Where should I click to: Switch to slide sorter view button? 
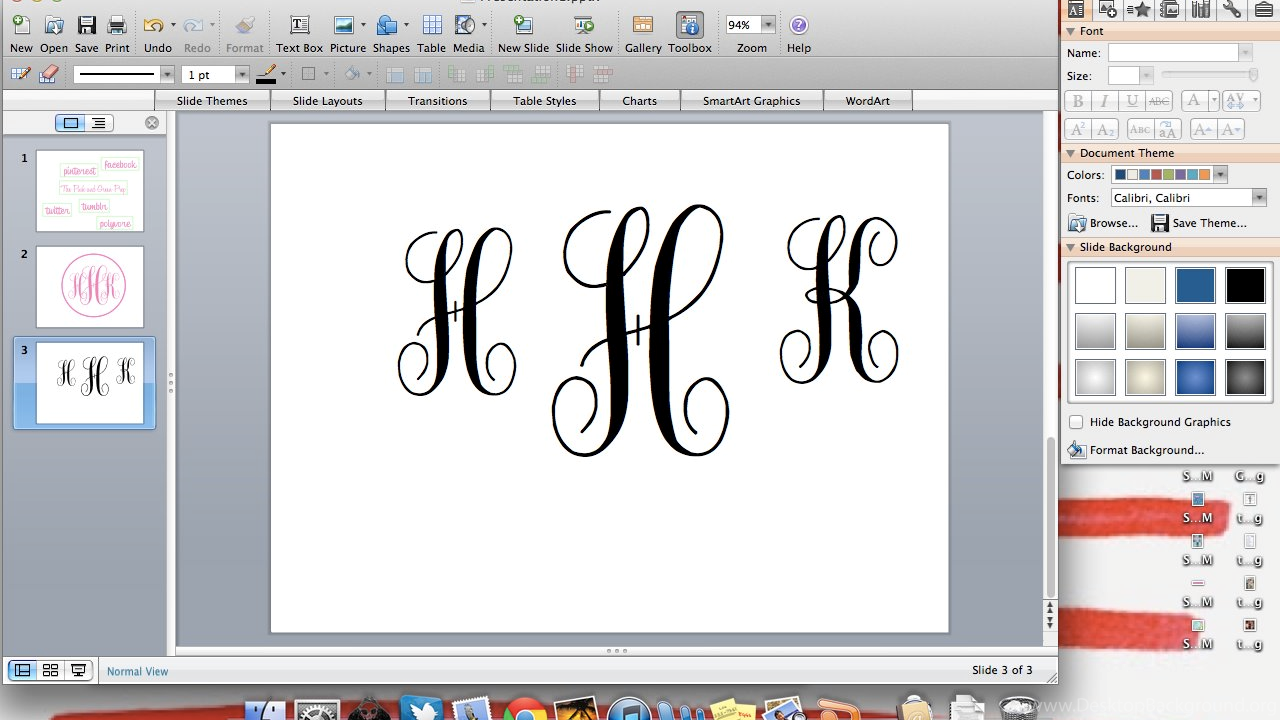pyautogui.click(x=50, y=671)
